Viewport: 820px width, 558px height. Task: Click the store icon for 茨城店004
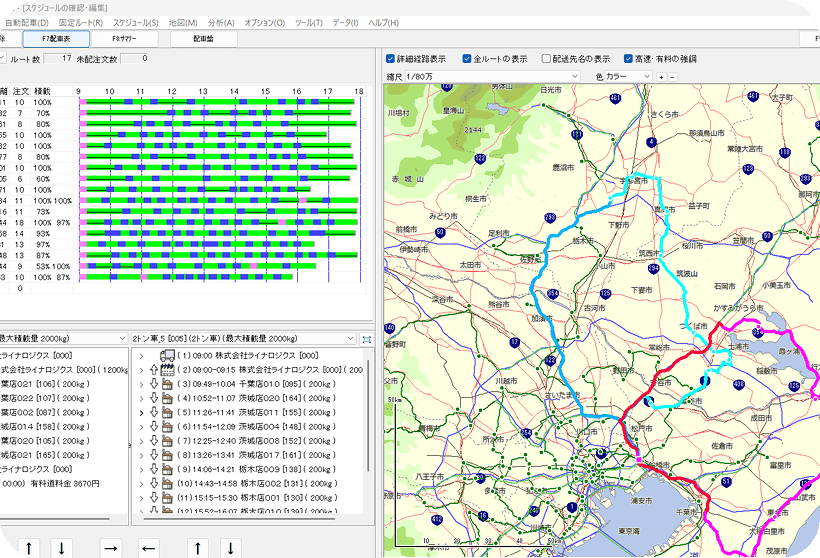click(167, 427)
